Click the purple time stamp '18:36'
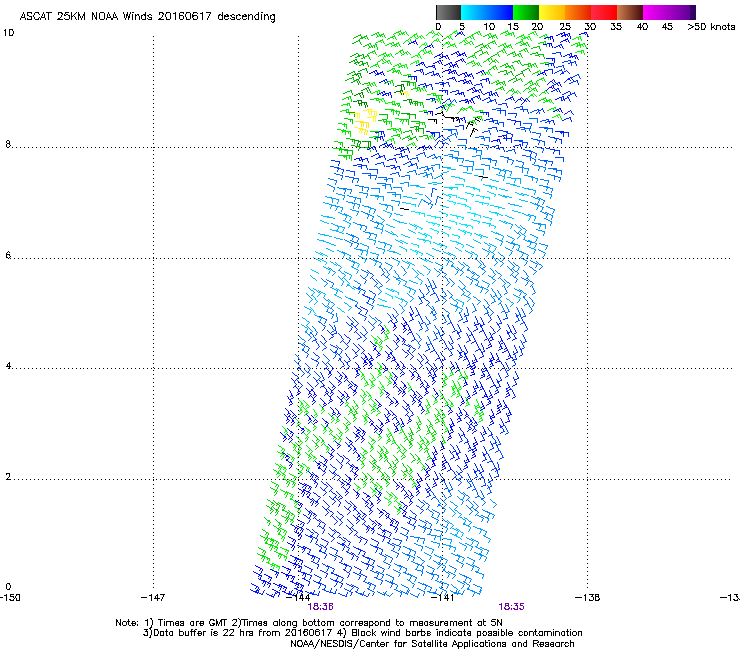740x650 pixels. [x=320, y=607]
